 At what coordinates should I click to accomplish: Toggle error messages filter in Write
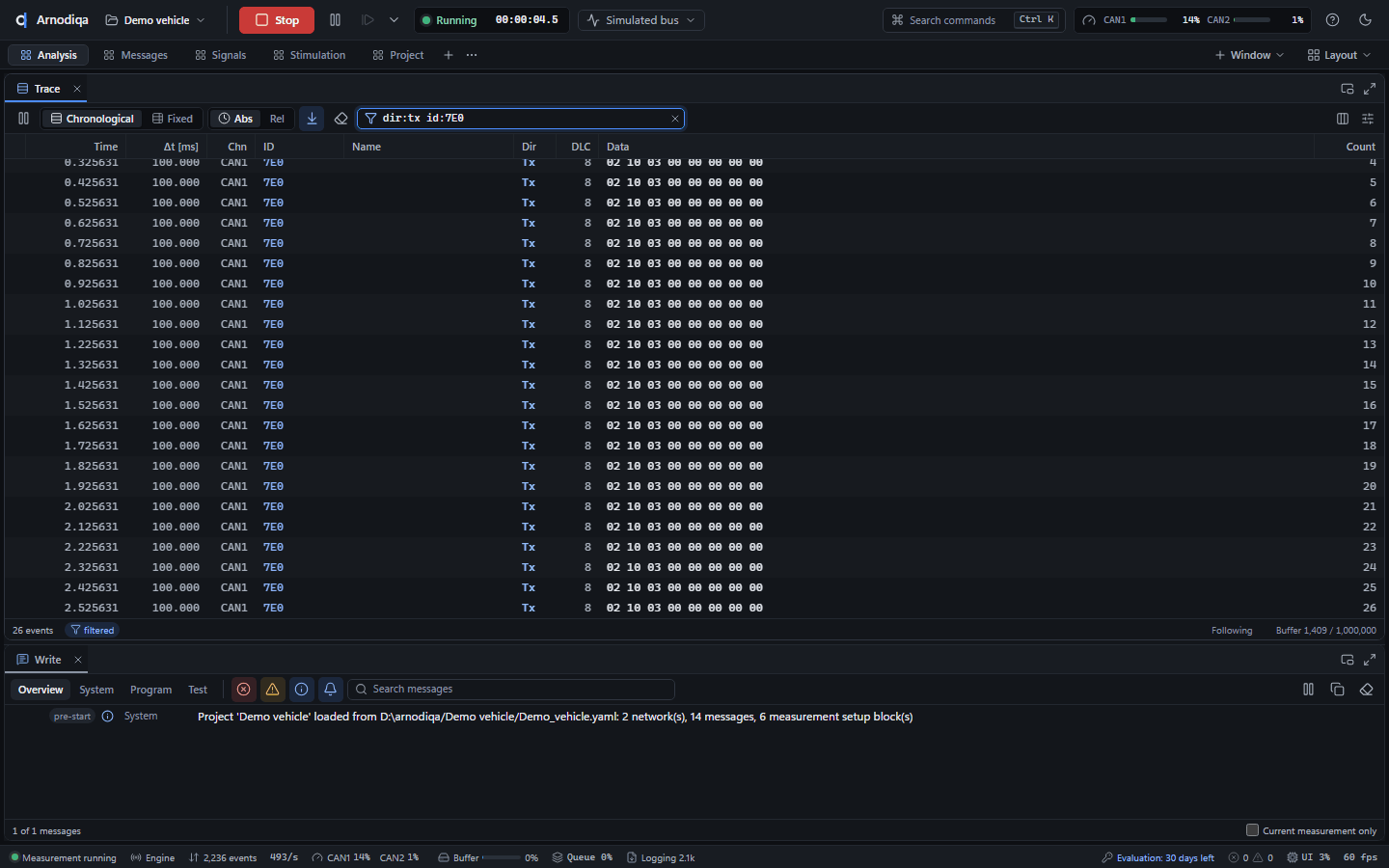tap(244, 690)
